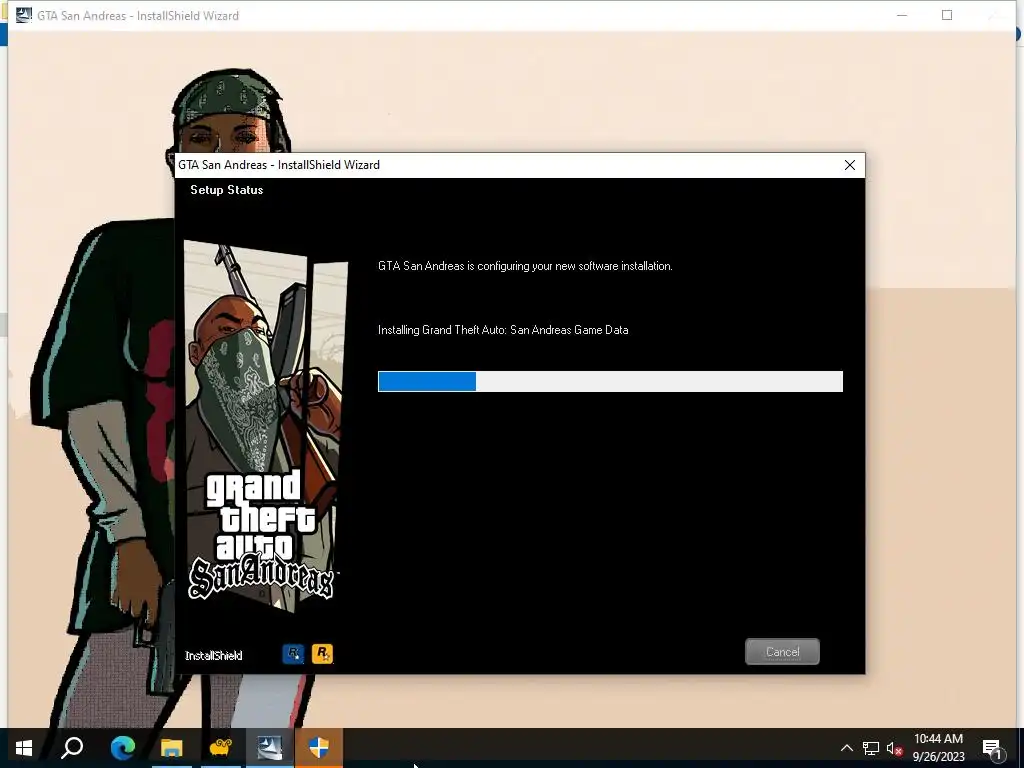Click the Grand Theft Auto cover artwork
The height and width of the screenshot is (768, 1024).
point(266,426)
